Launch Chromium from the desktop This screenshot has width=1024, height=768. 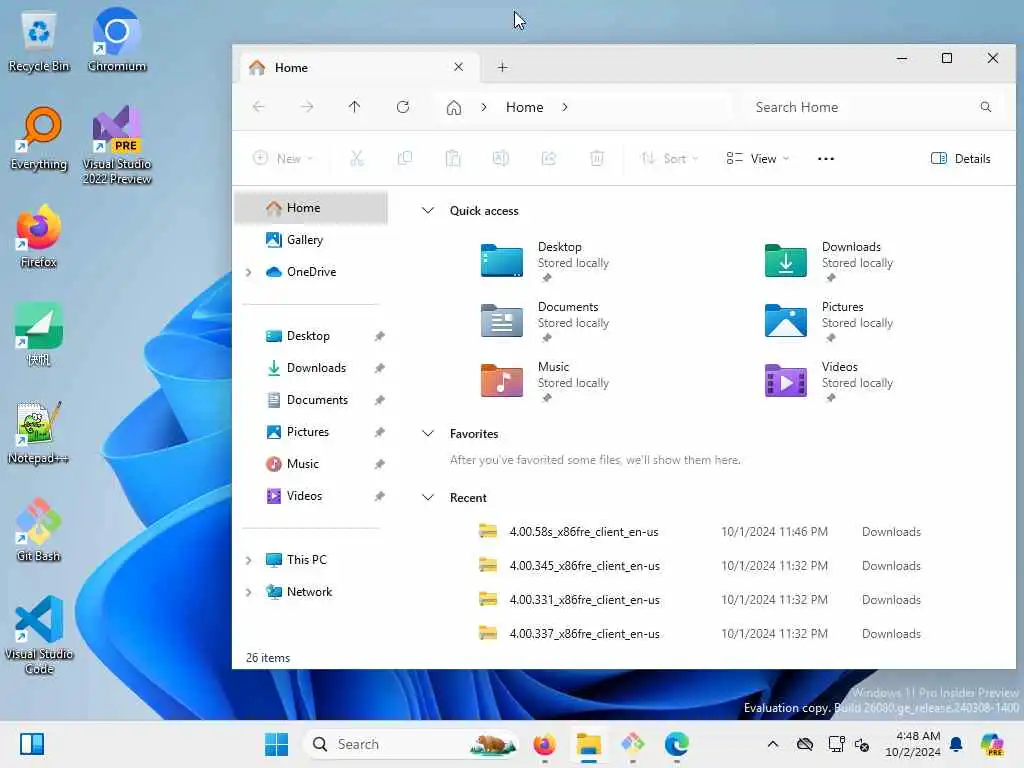(117, 40)
